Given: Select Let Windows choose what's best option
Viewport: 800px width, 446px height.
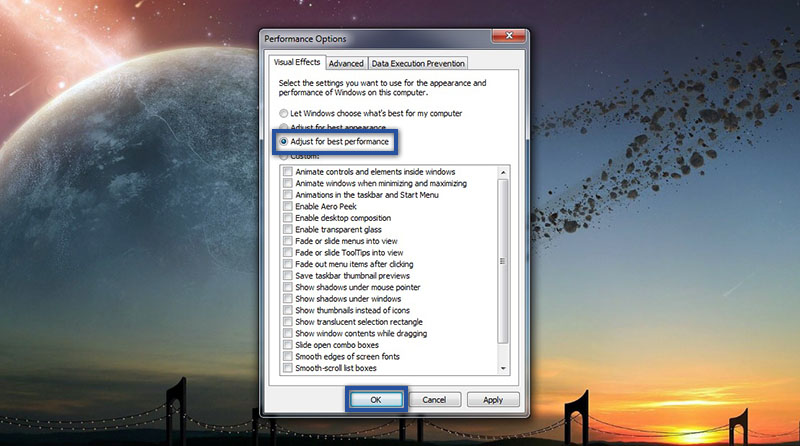Looking at the screenshot, I should (x=284, y=114).
